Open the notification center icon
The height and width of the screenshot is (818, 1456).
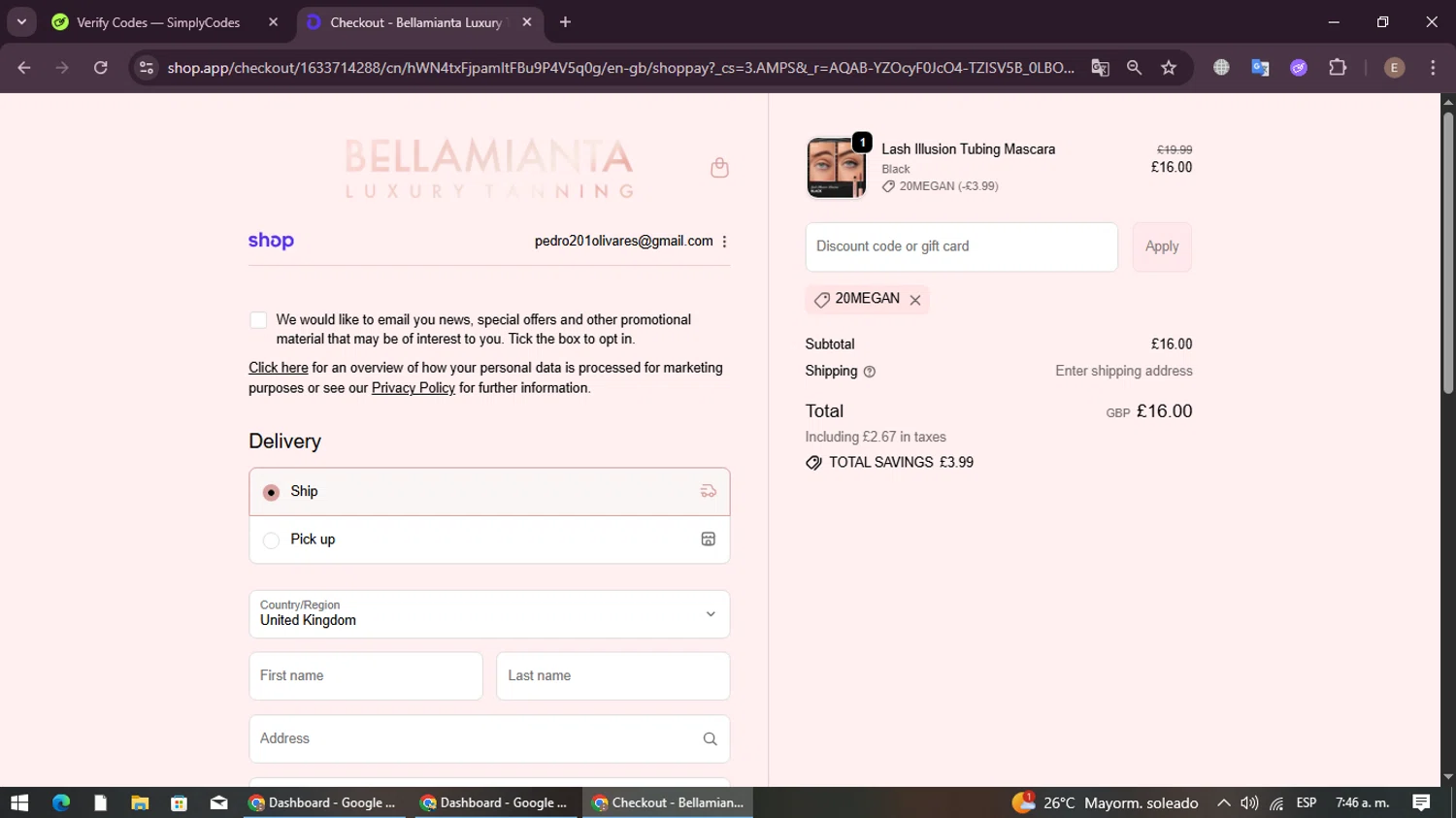pos(1421,802)
